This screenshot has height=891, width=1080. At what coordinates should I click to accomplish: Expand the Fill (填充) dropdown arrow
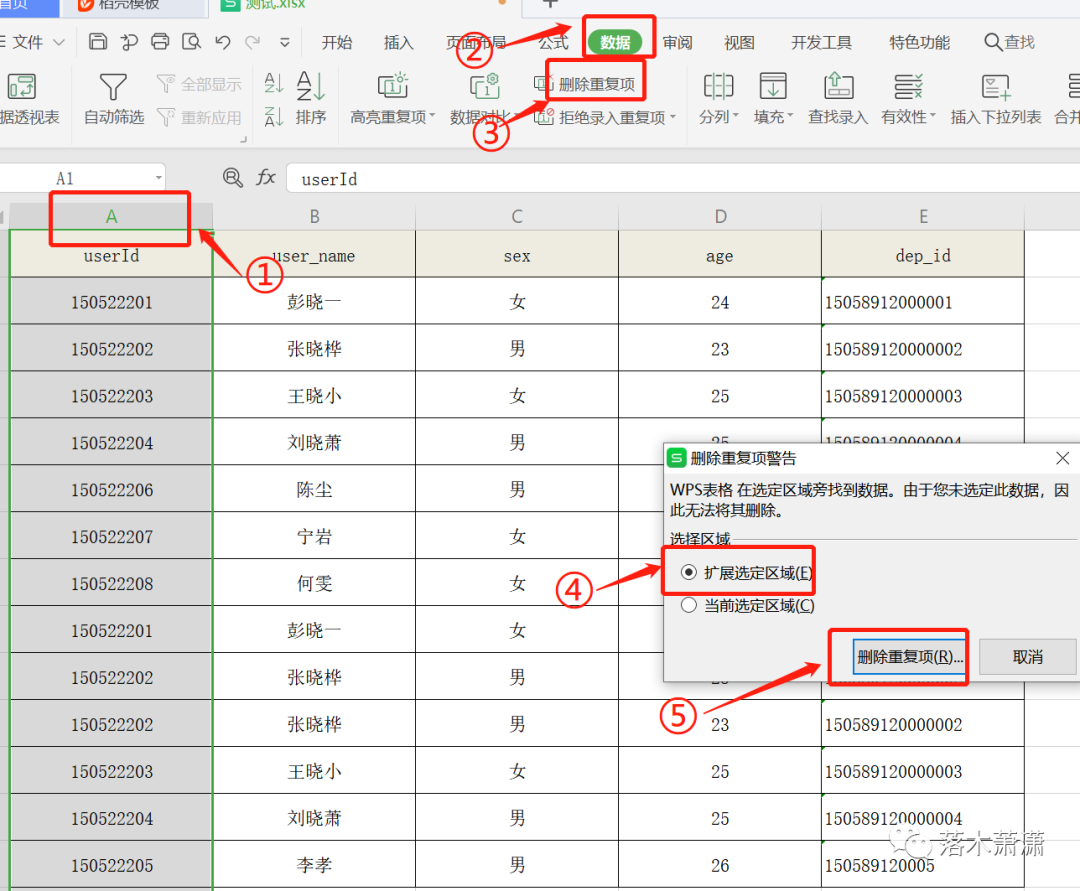tap(790, 116)
